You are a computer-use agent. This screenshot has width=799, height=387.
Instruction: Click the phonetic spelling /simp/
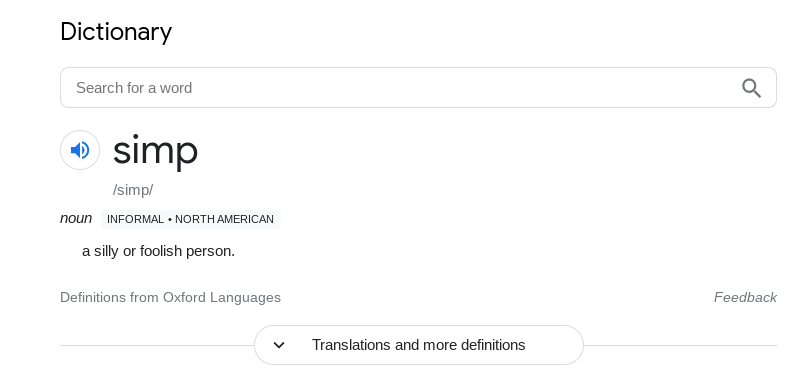[x=133, y=190]
